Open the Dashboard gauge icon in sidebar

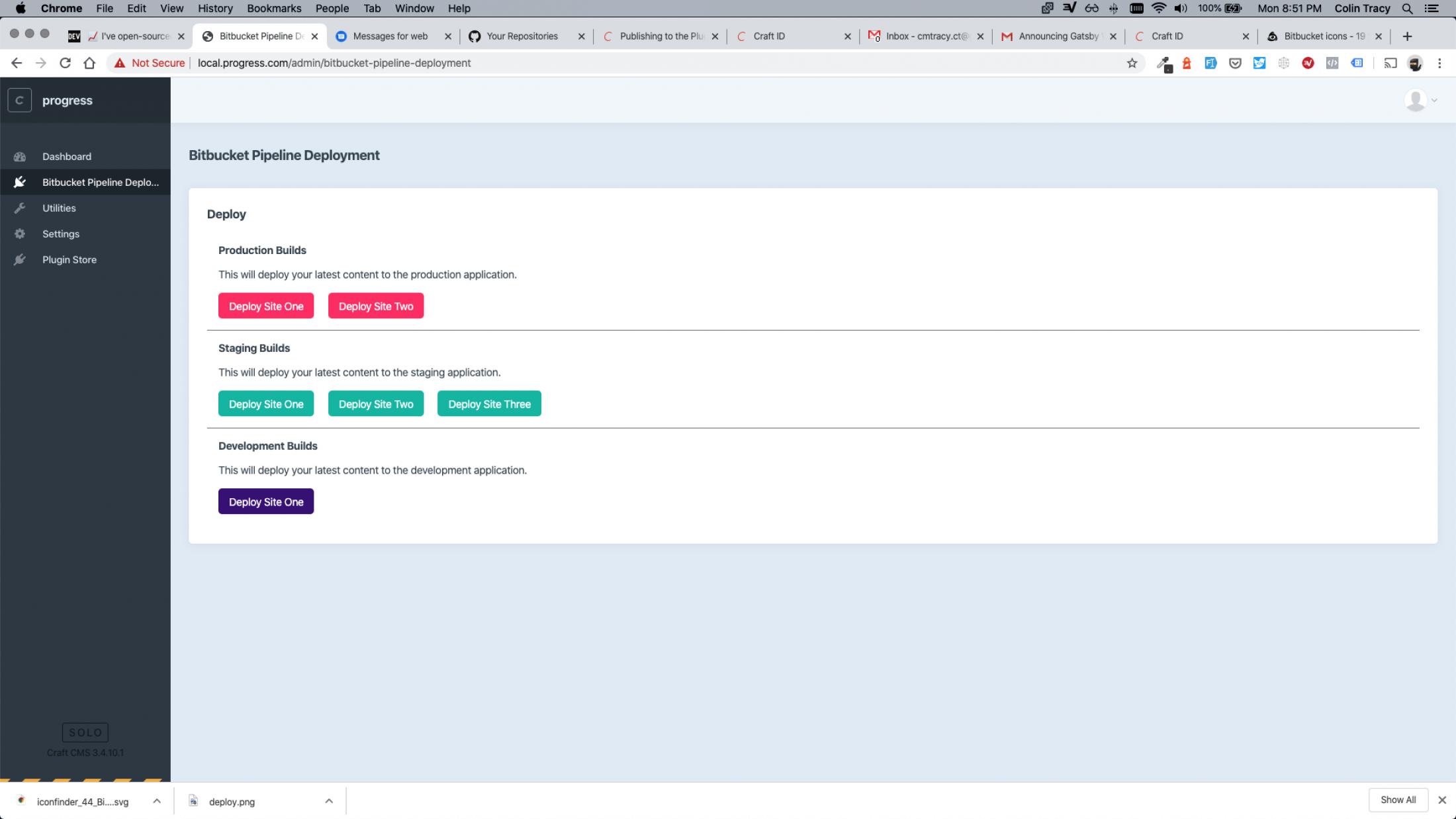20,156
